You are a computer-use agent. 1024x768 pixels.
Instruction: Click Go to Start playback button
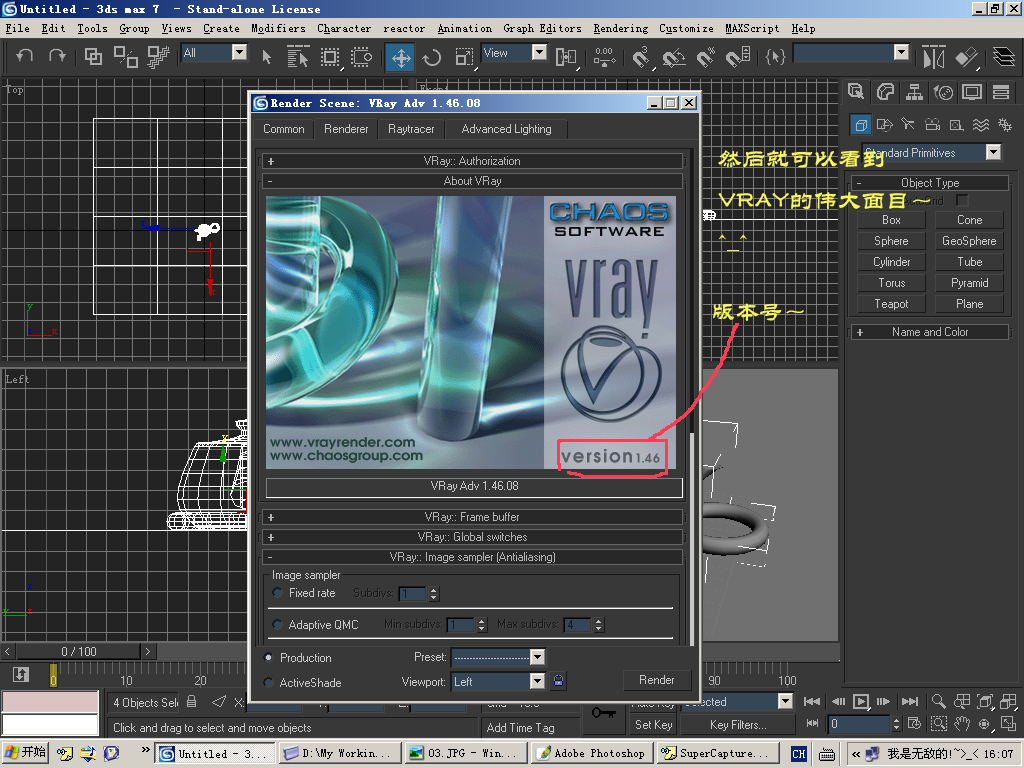coord(812,702)
